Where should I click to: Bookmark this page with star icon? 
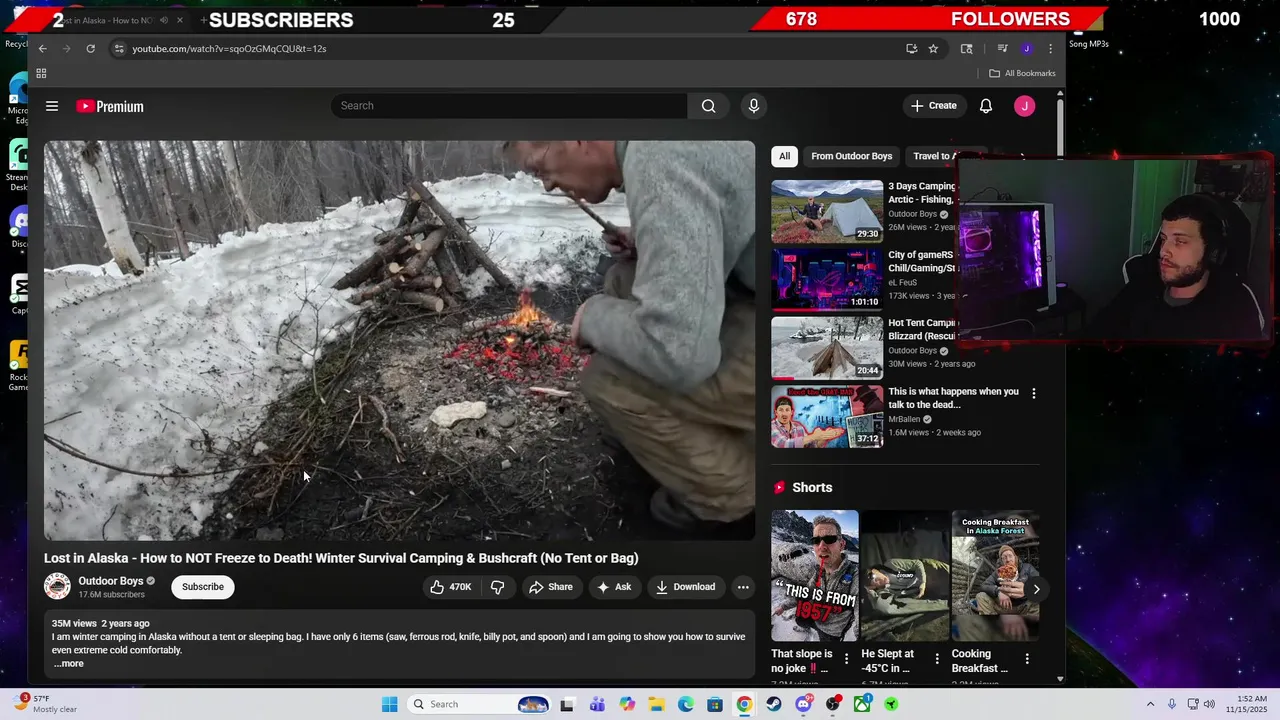(x=933, y=48)
